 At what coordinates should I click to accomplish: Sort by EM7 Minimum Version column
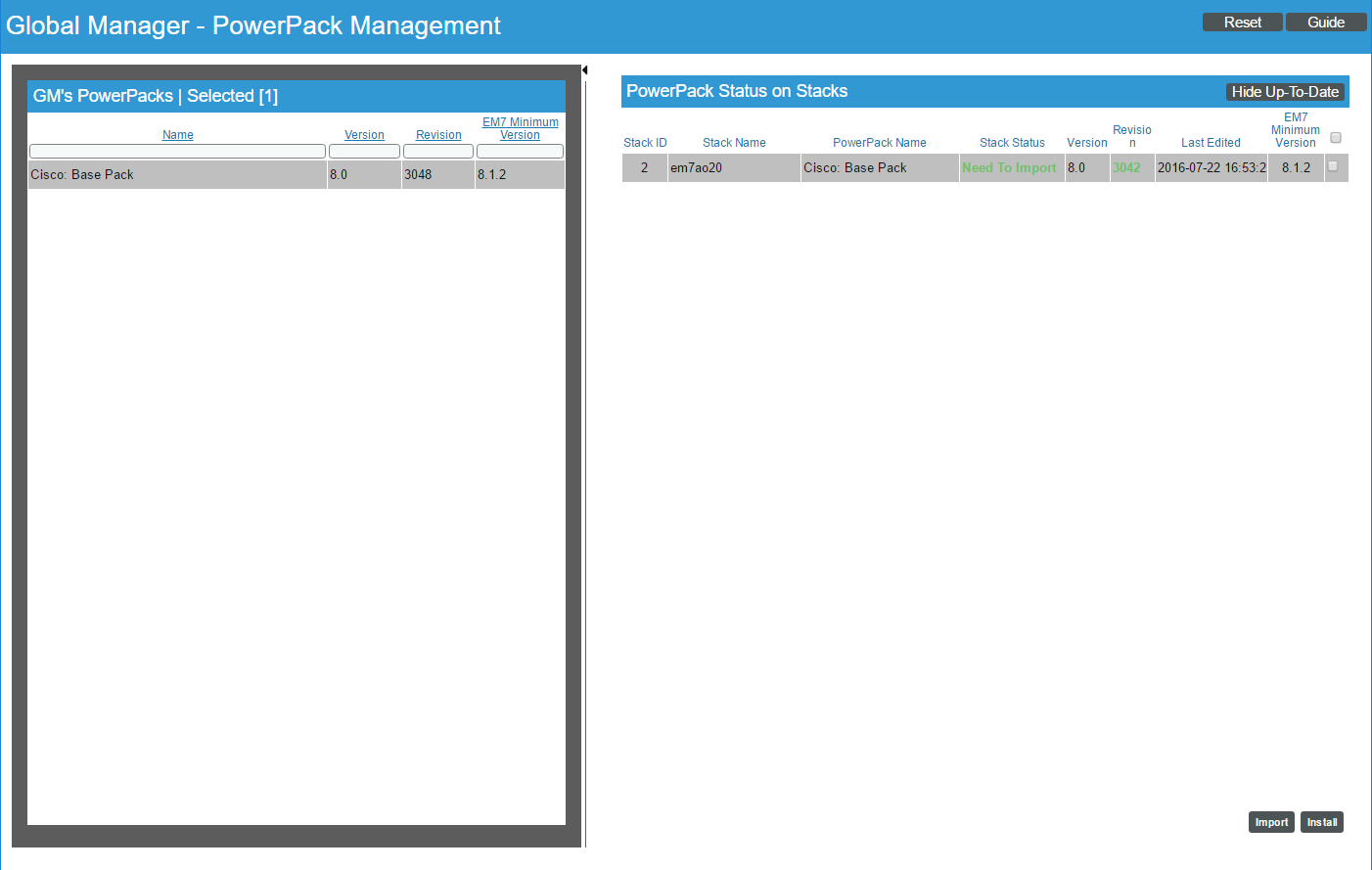(520, 128)
